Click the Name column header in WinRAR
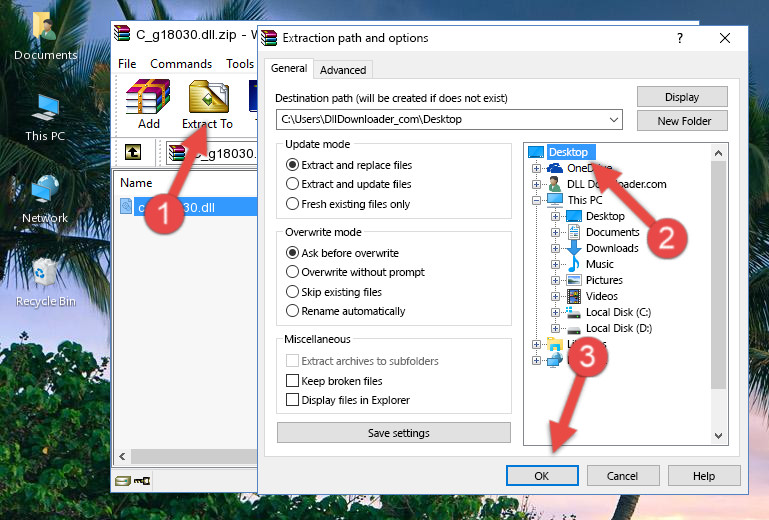Viewport: 769px width, 520px height. [x=136, y=183]
